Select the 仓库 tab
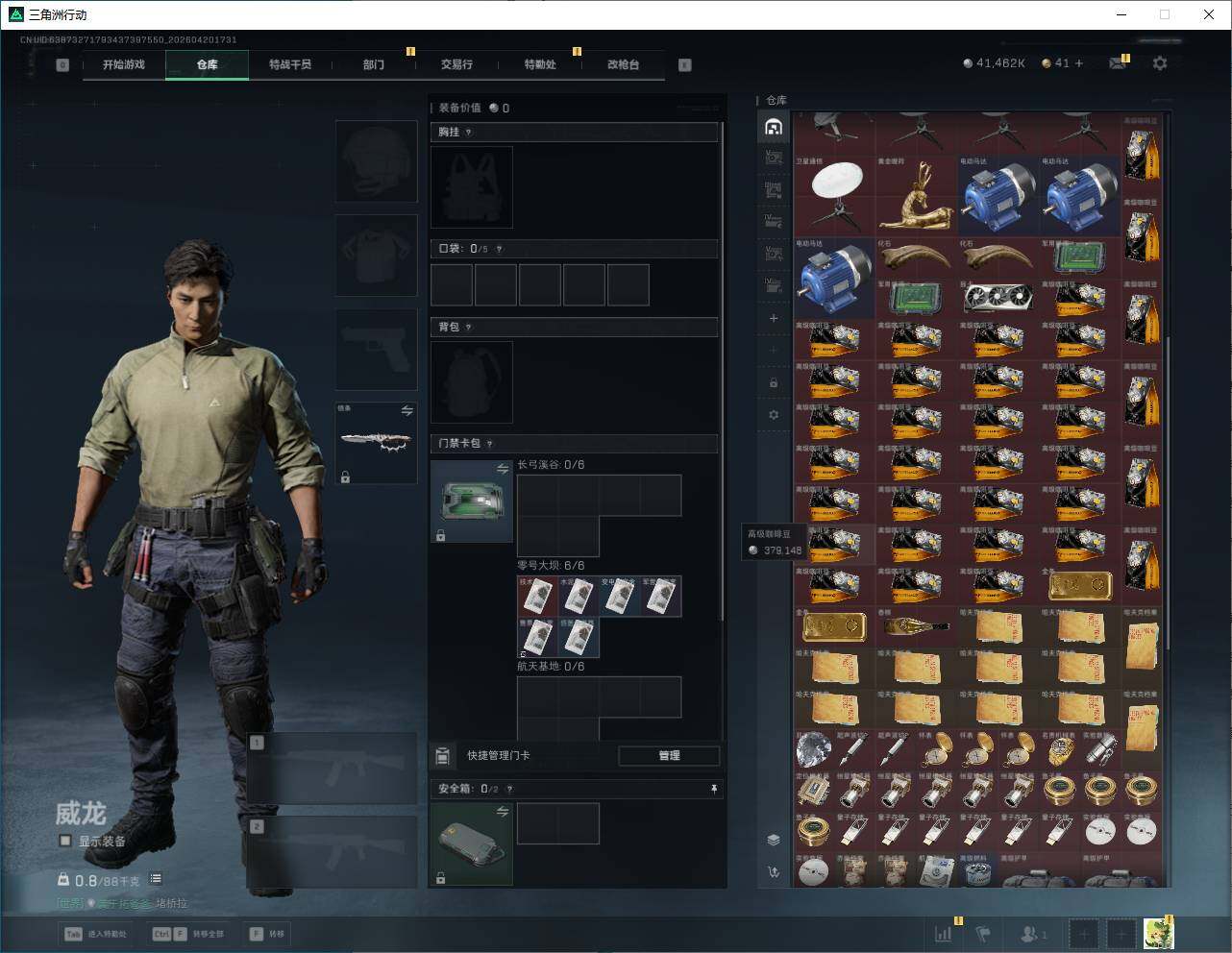Viewport: 1232px width, 953px height. pos(208,64)
